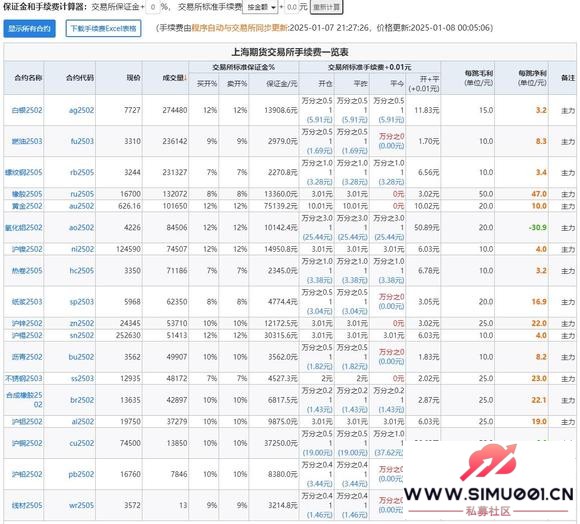The height and width of the screenshot is (524, 580).
Task: Click the 重新计算 button
Action: click(326, 7)
